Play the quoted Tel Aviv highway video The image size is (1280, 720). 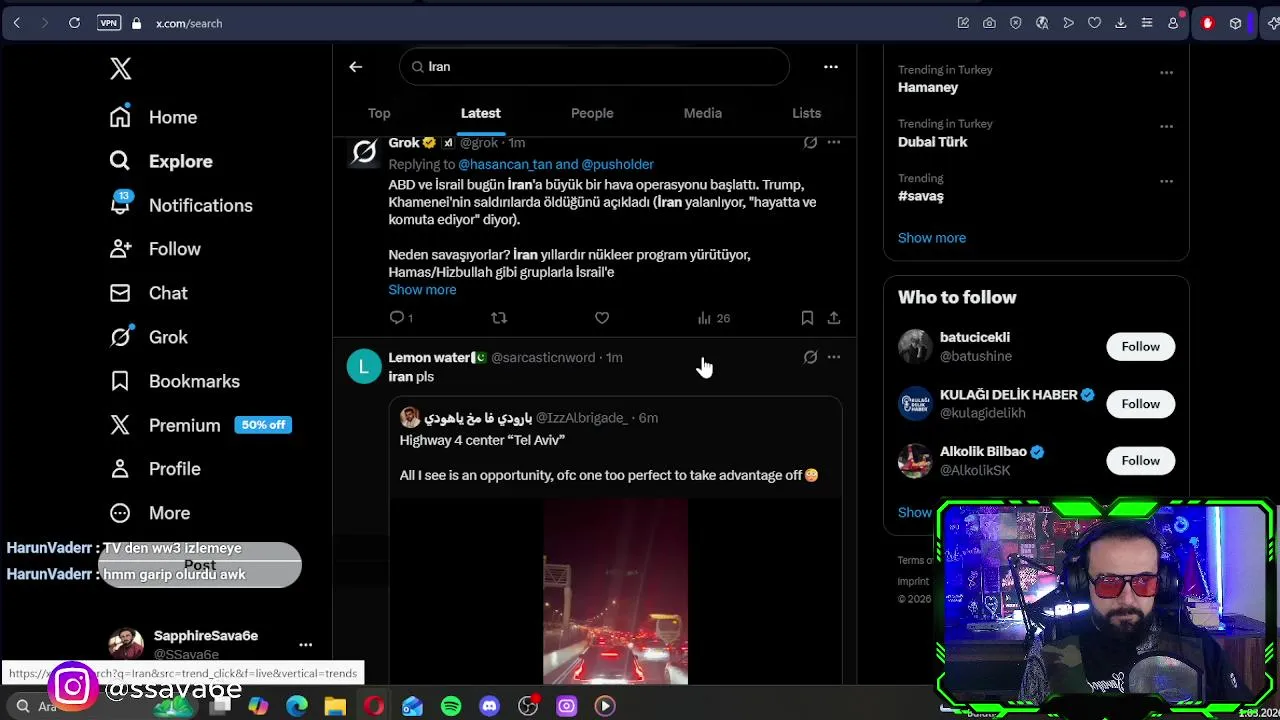coord(615,592)
